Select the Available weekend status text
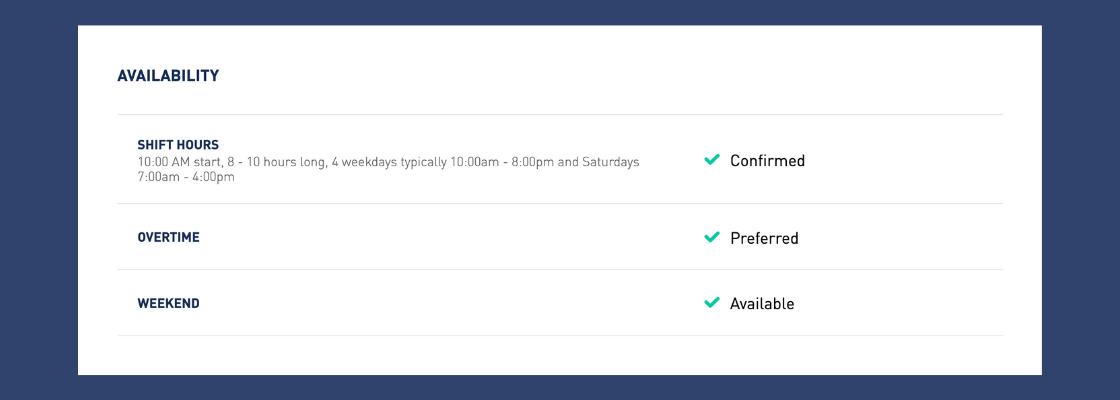1120x400 pixels. point(762,304)
